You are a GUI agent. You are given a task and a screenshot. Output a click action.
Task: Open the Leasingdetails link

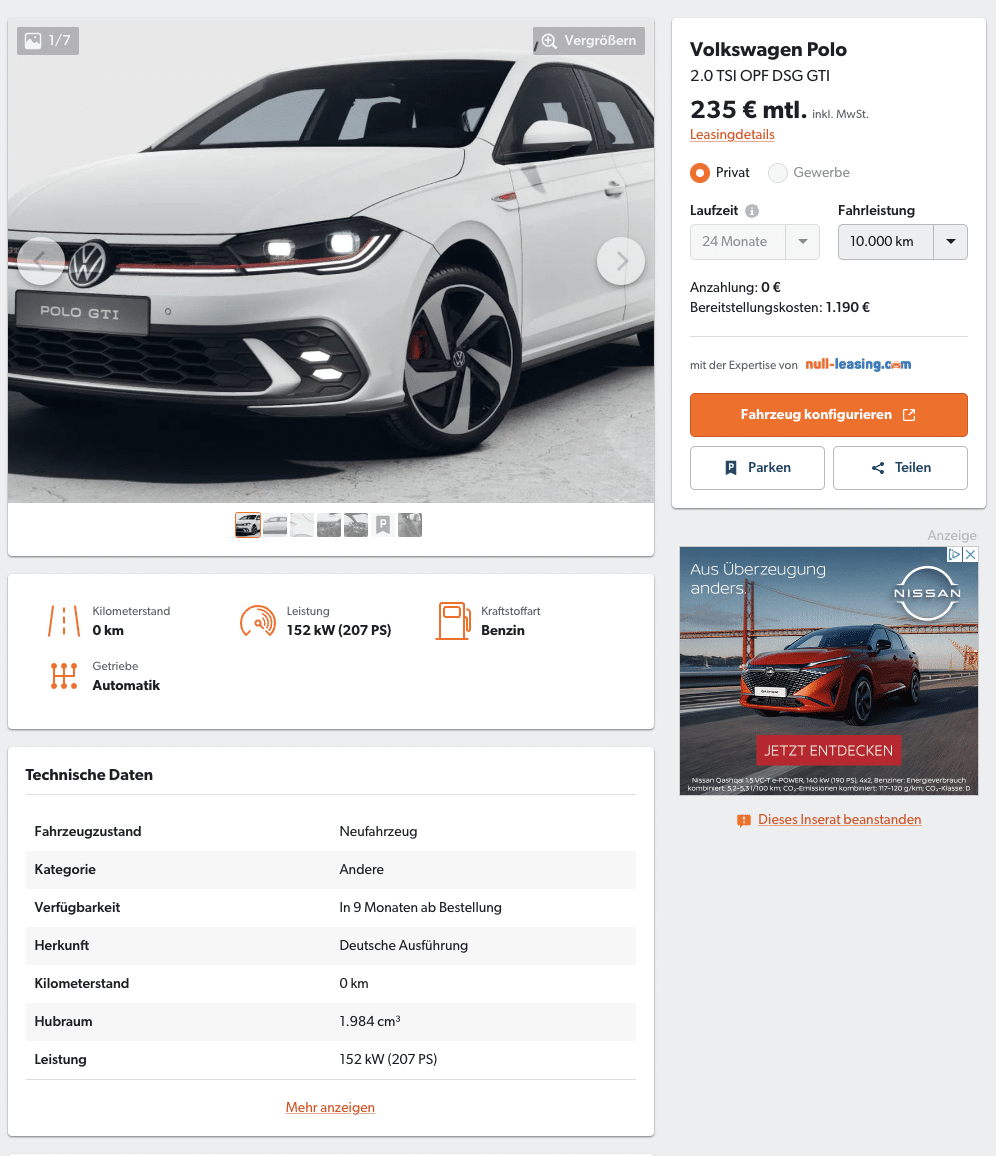point(732,134)
